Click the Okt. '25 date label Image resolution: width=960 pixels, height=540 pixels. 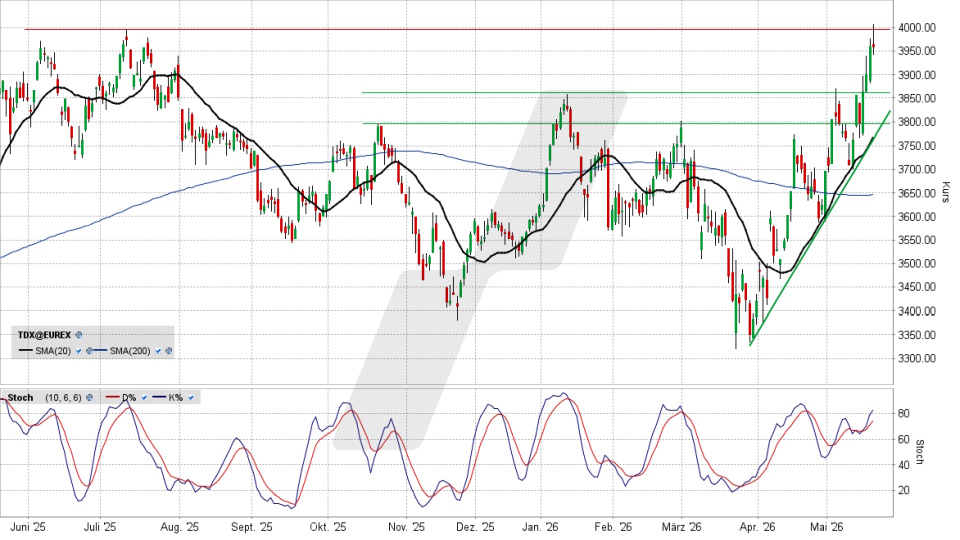coord(328,527)
